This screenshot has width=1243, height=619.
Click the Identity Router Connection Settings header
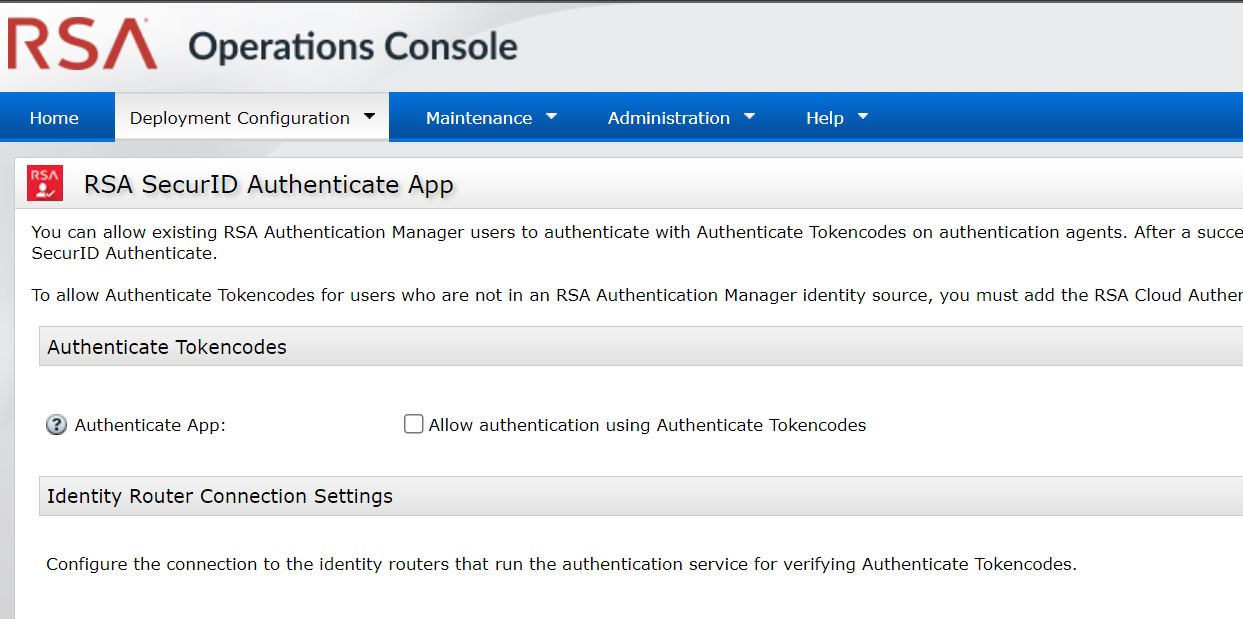click(x=220, y=496)
